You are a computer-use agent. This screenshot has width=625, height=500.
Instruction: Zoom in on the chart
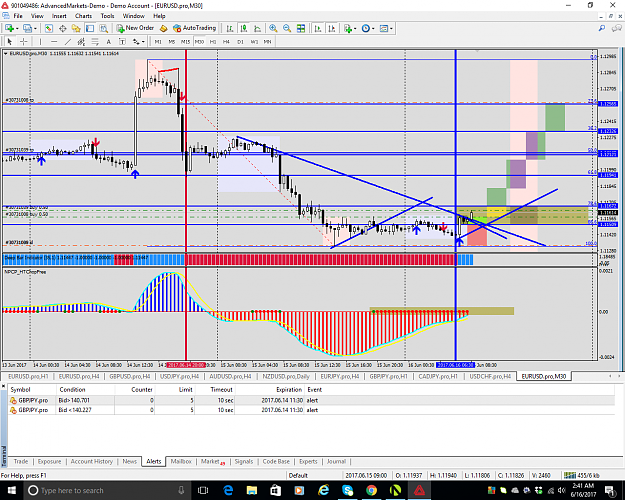pyautogui.click(x=273, y=28)
